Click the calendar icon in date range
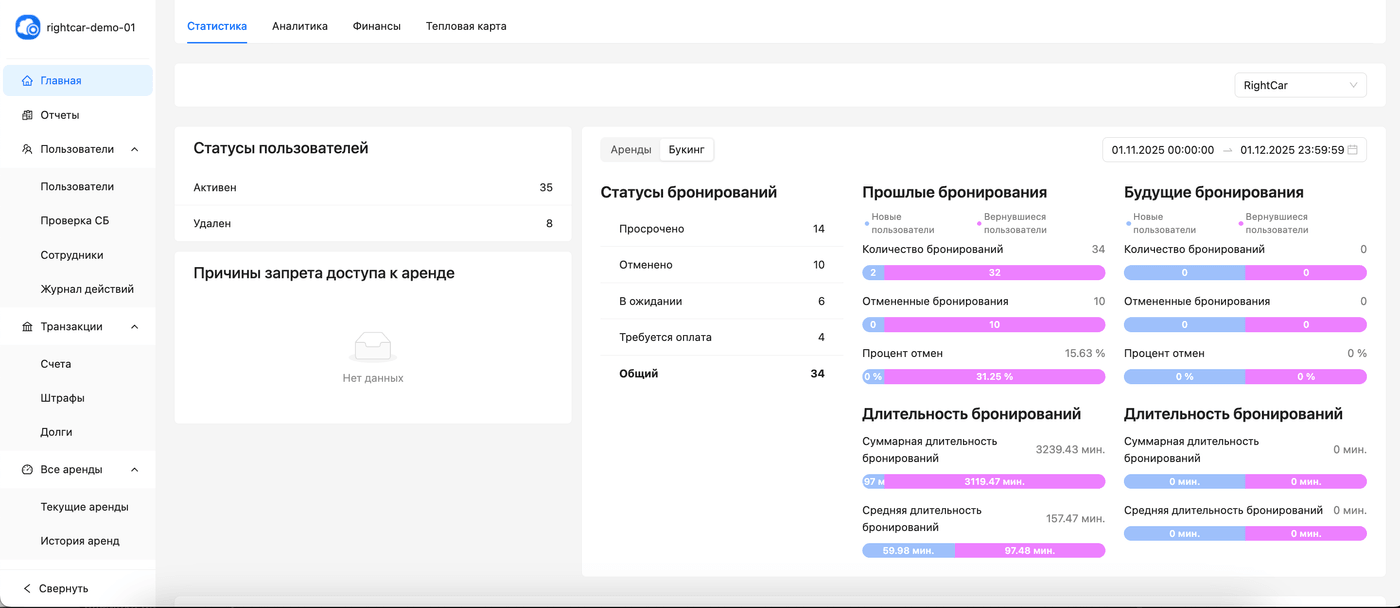 coord(1353,150)
